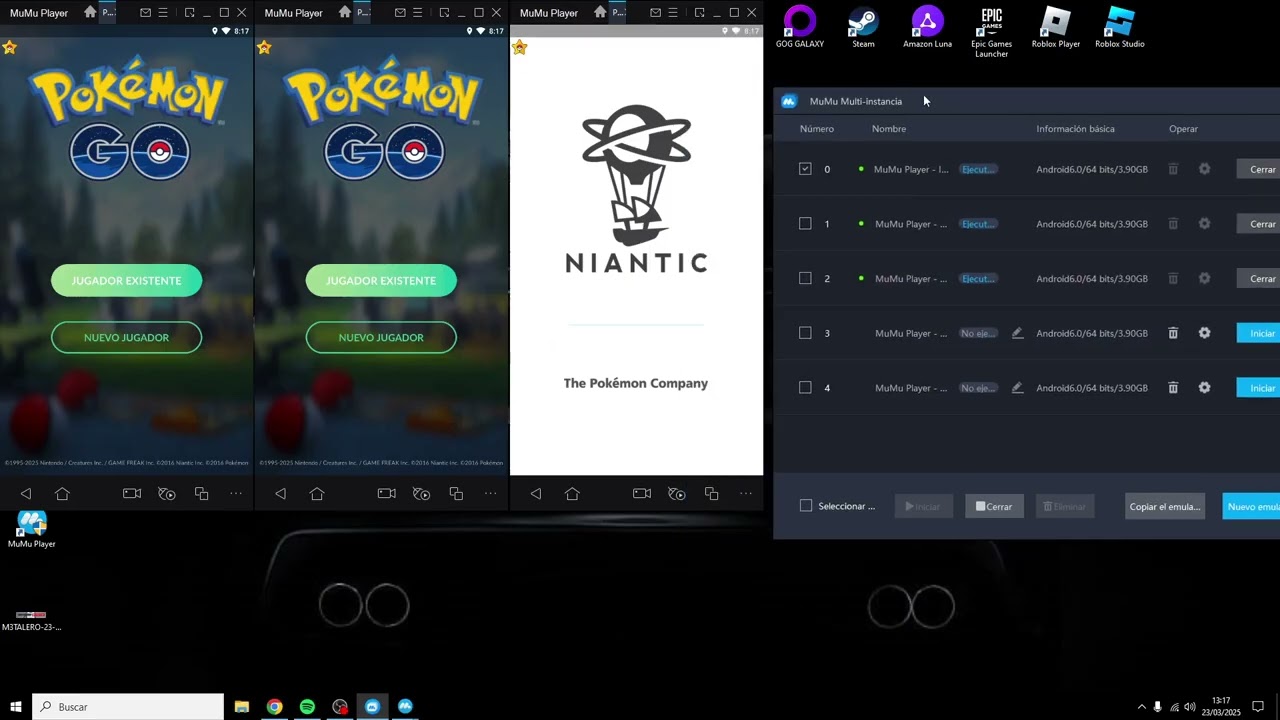Tap Android home button in middle MuMu window
This screenshot has height=720, width=1280.
317,494
